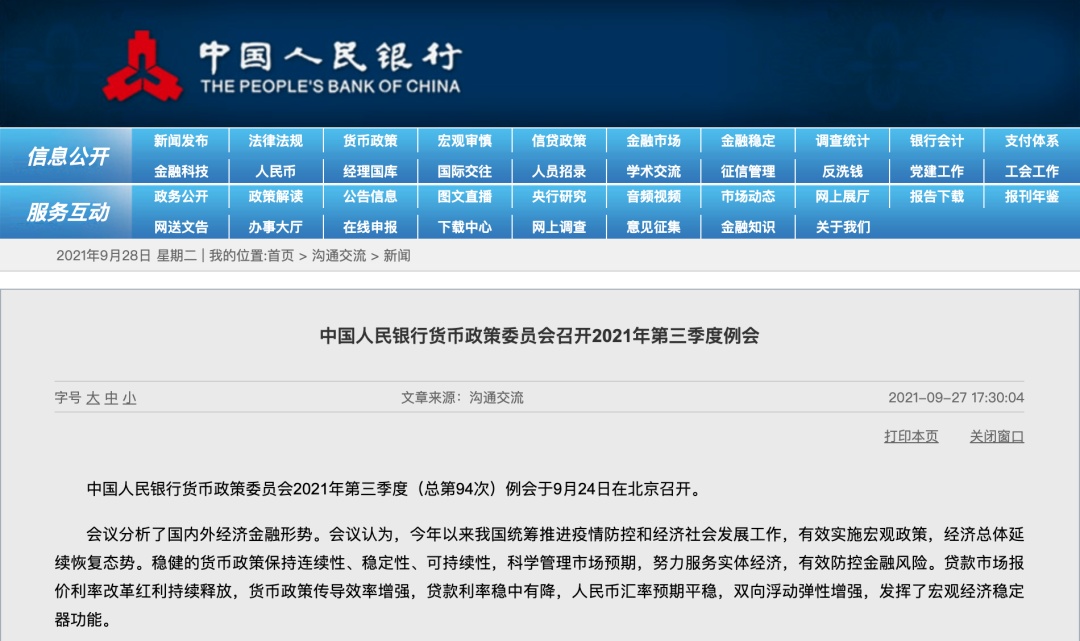Open 关于我们 page
1080x641 pixels.
coord(842,227)
